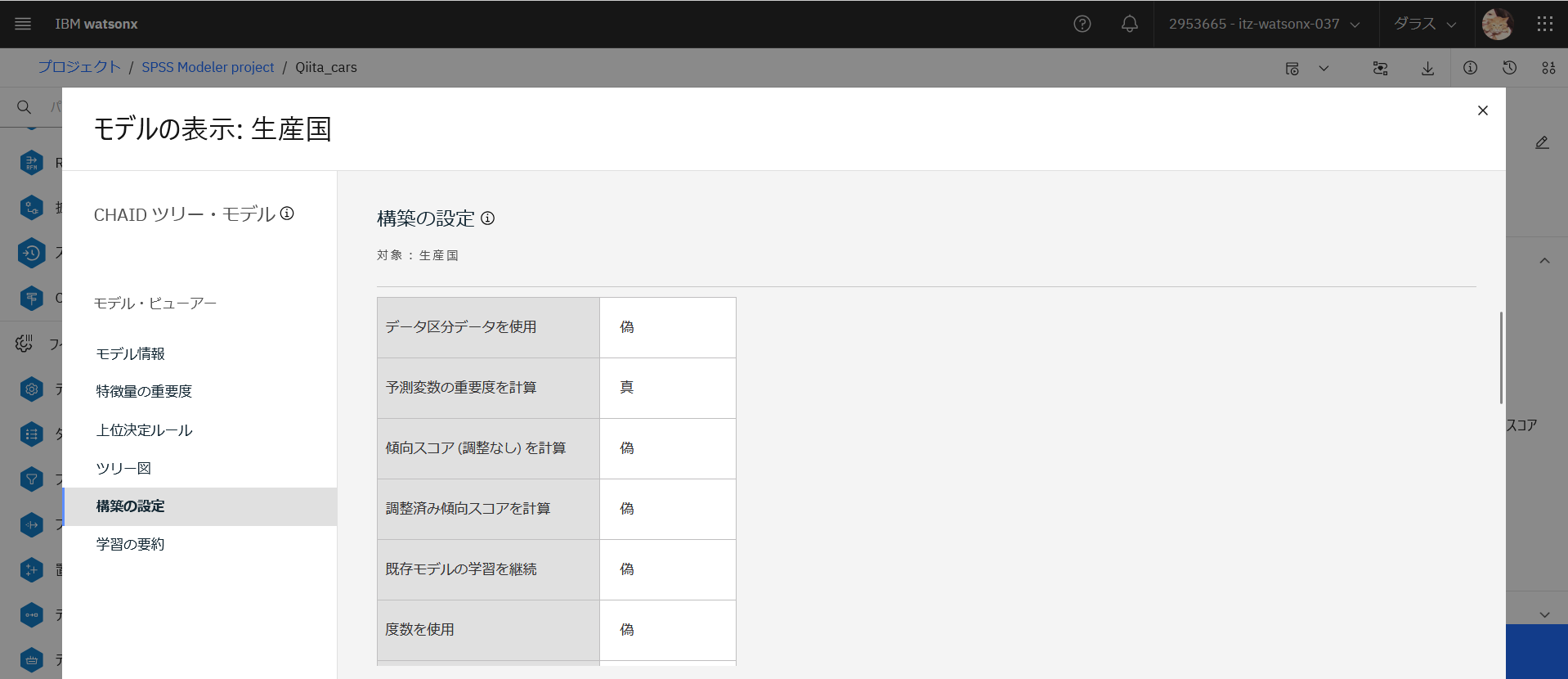This screenshot has height=679, width=1568.
Task: Select the gear-shaped node icon in palette
Action: tap(31, 389)
